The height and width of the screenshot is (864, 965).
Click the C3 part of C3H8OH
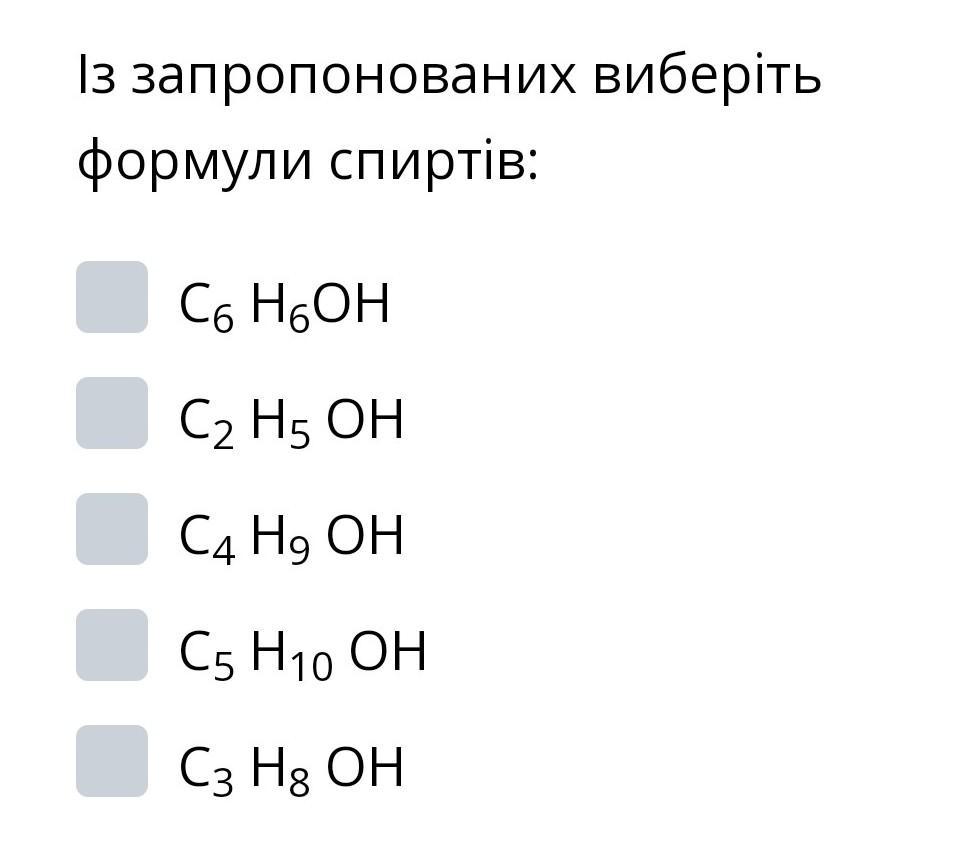point(207,770)
